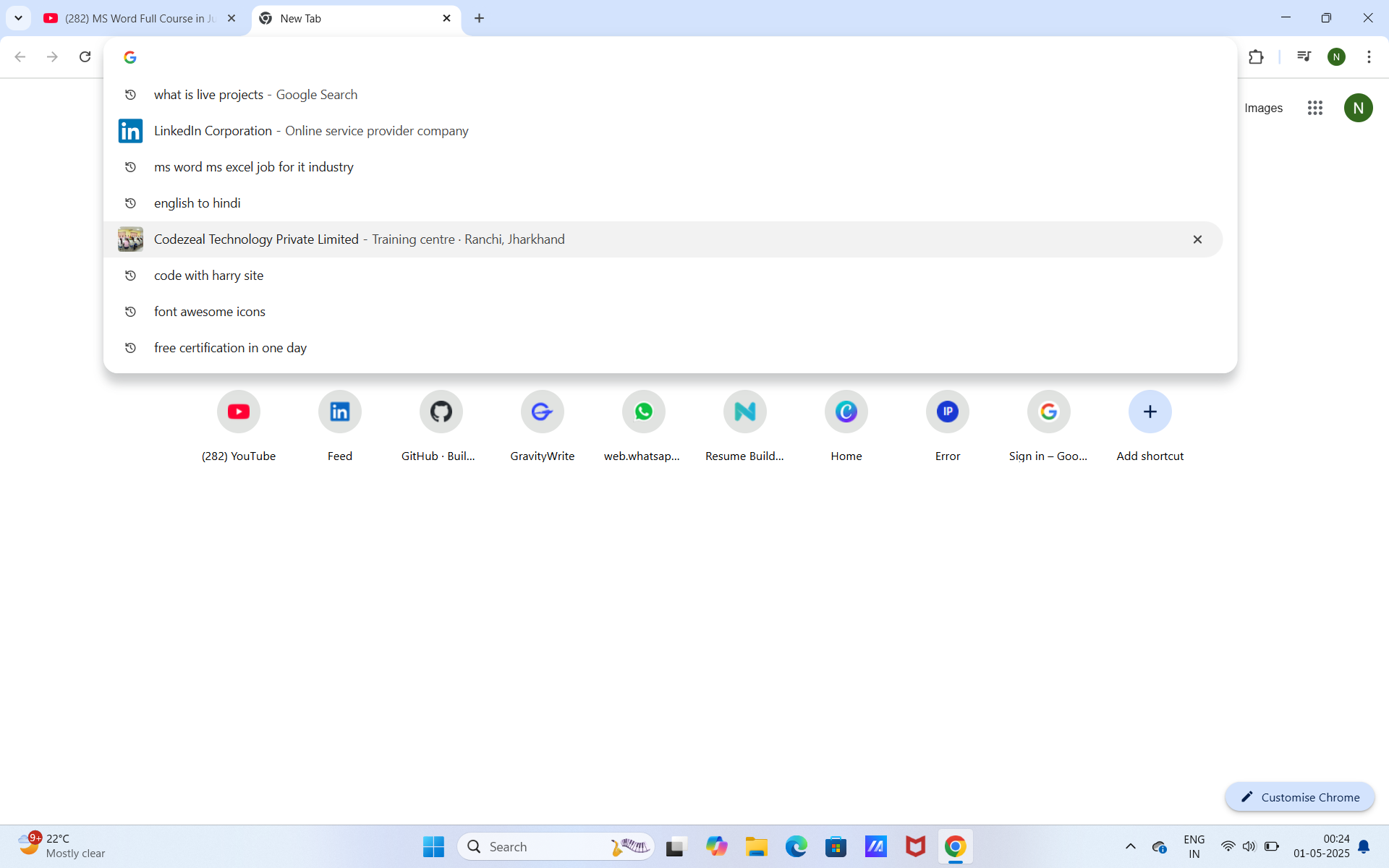Open the clock and date display

(1322, 846)
